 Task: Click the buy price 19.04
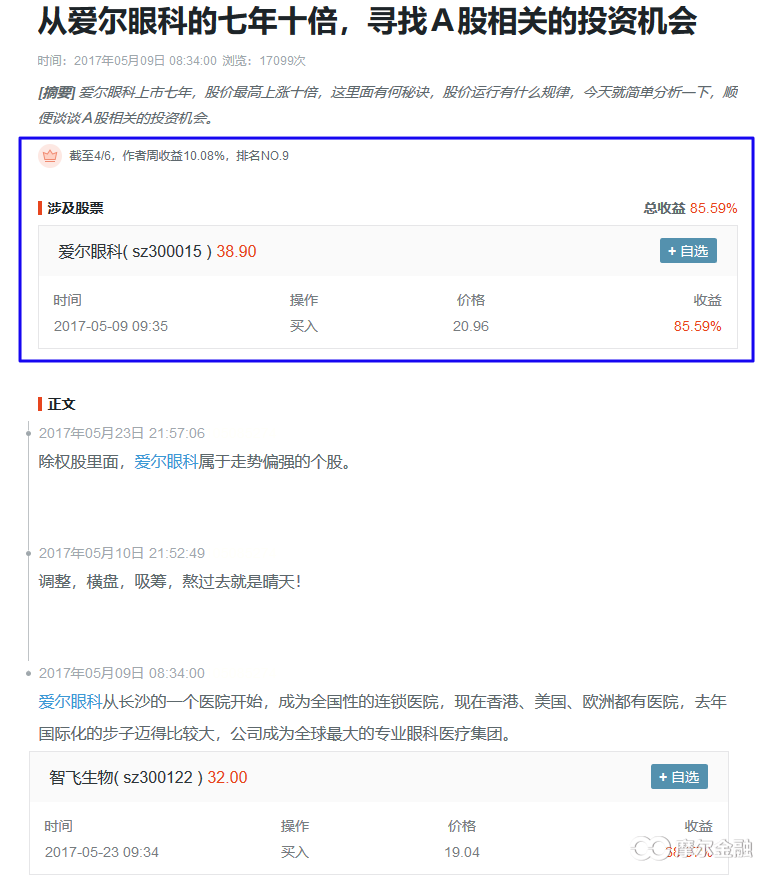pos(462,852)
